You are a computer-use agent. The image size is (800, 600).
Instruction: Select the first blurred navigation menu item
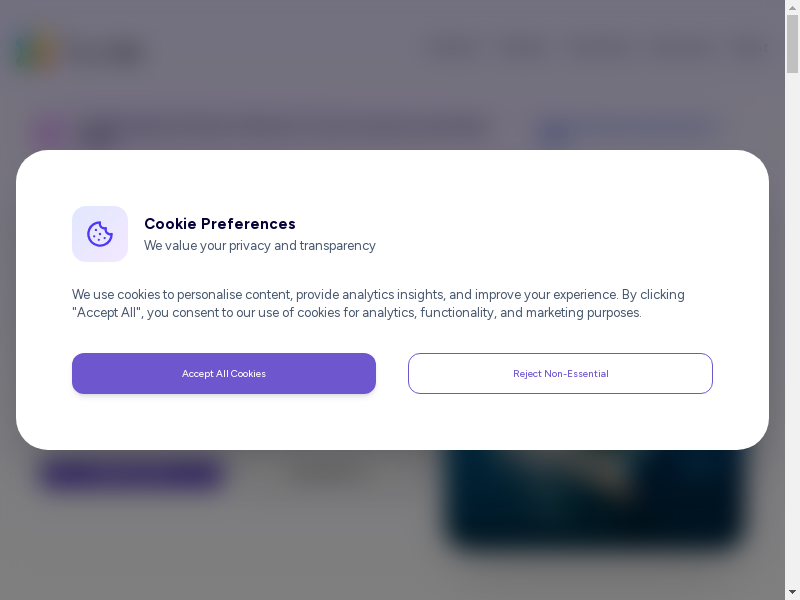pos(455,50)
